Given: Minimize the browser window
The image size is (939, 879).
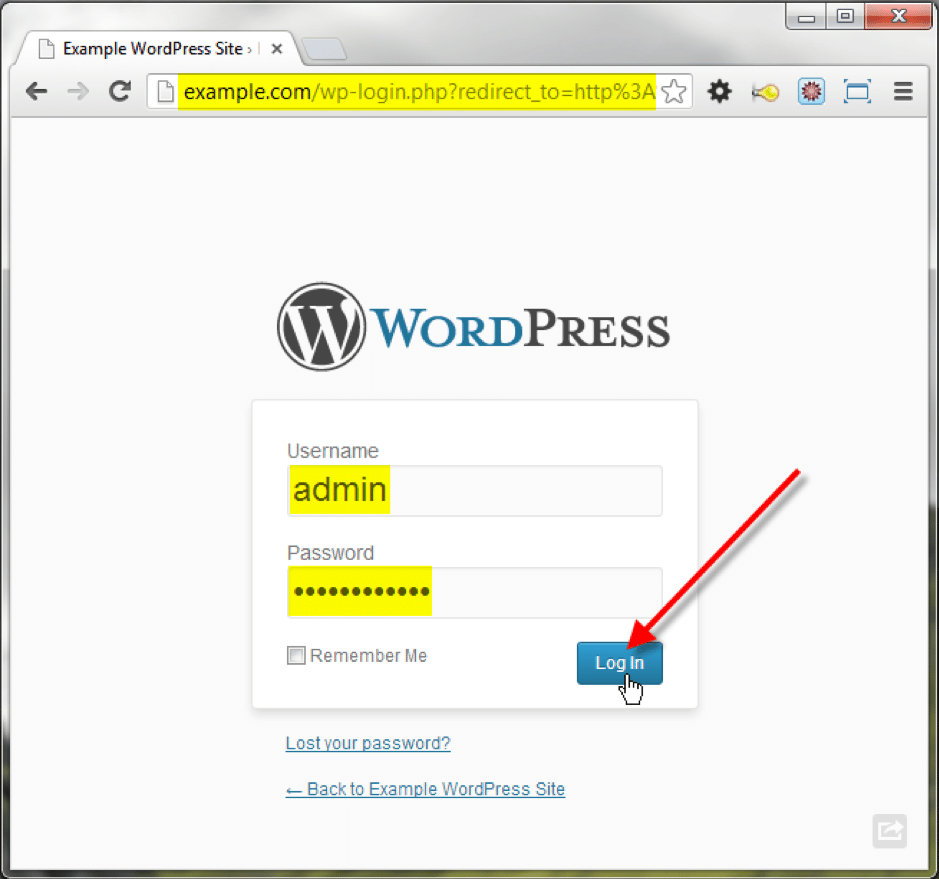Looking at the screenshot, I should point(806,16).
